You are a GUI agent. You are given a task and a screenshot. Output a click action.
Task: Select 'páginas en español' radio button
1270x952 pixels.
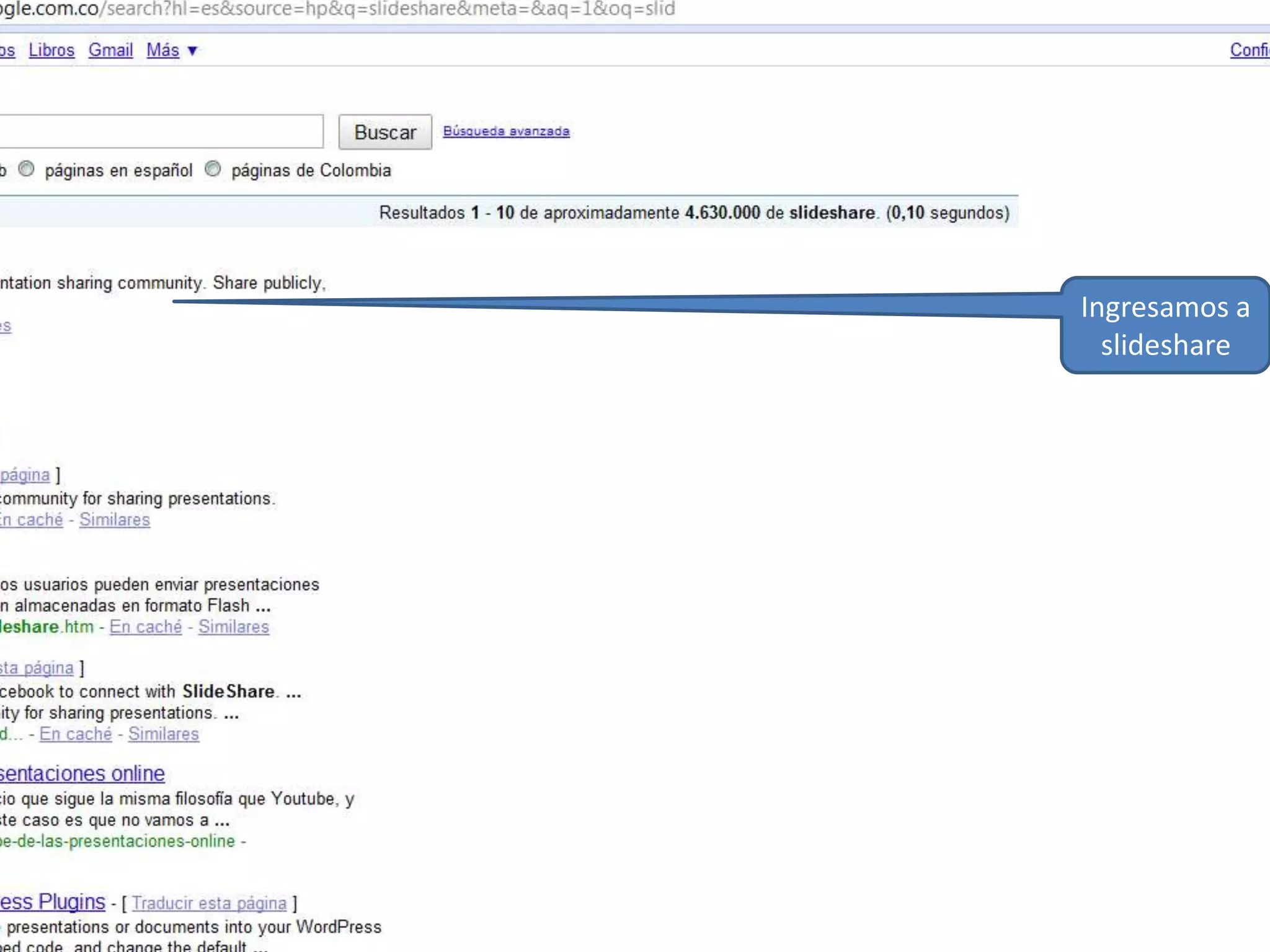(27, 169)
